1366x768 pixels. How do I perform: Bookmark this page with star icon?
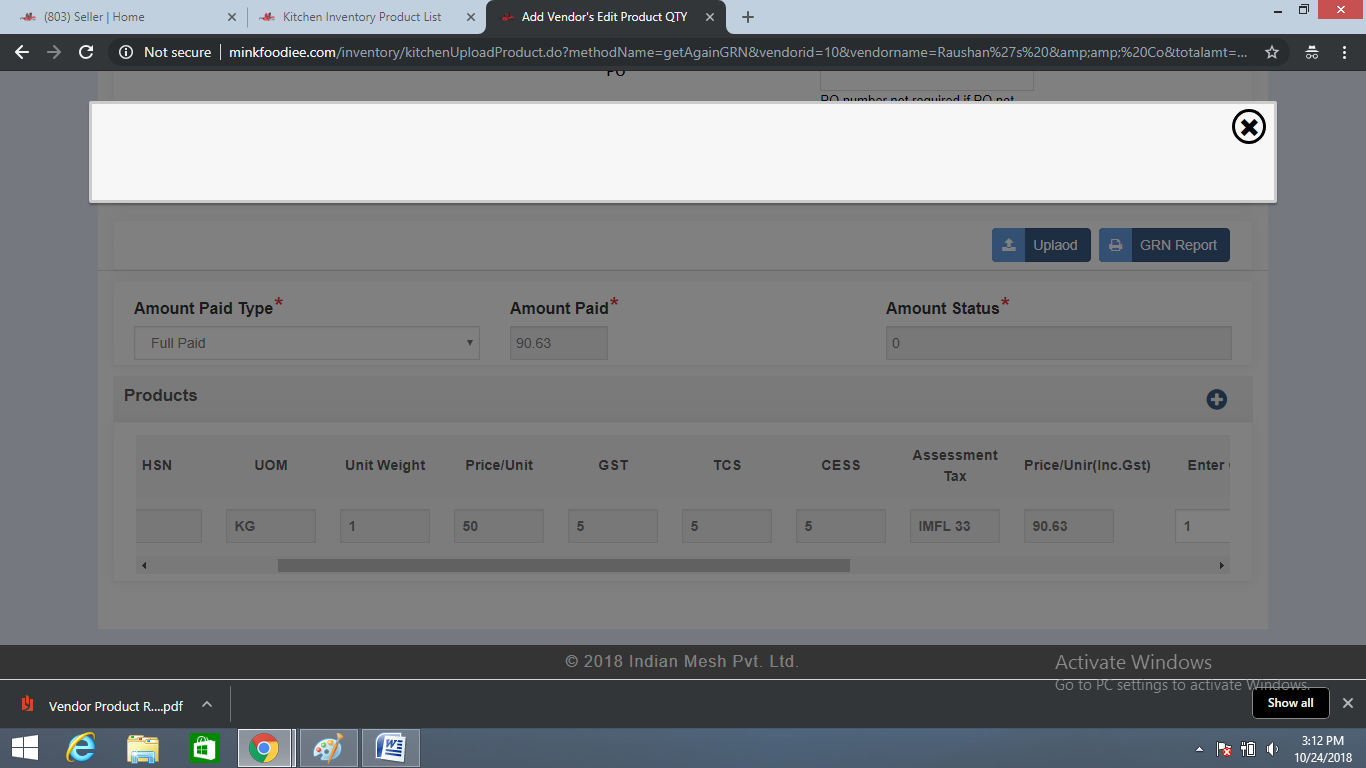(x=1271, y=52)
